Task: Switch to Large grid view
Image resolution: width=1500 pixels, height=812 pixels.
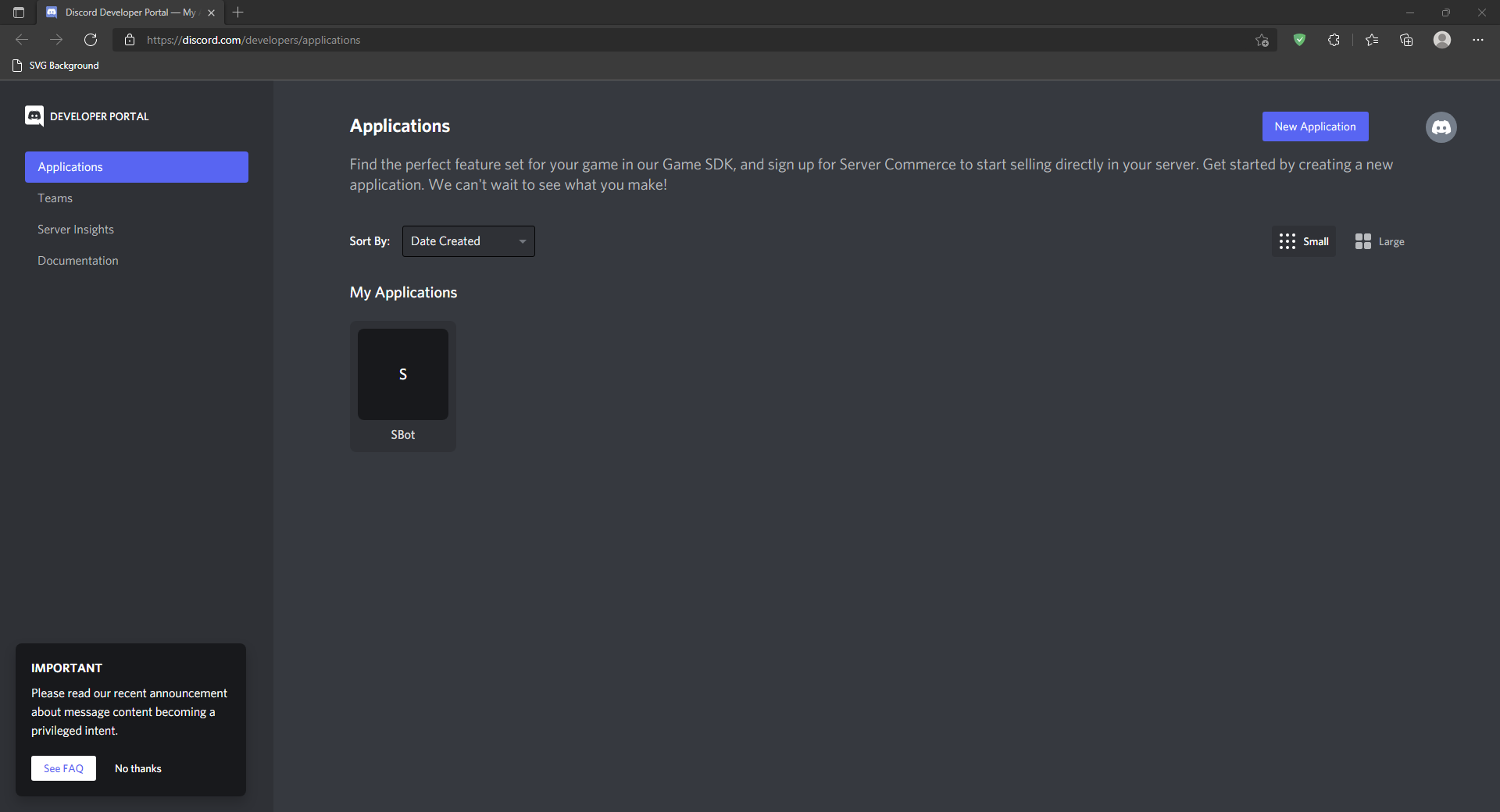Action: pos(1380,242)
